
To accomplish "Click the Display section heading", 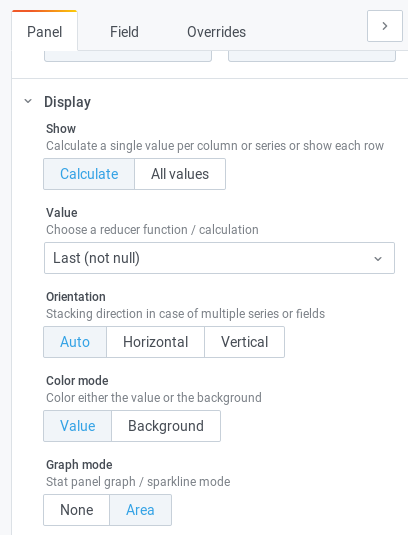I will (68, 102).
